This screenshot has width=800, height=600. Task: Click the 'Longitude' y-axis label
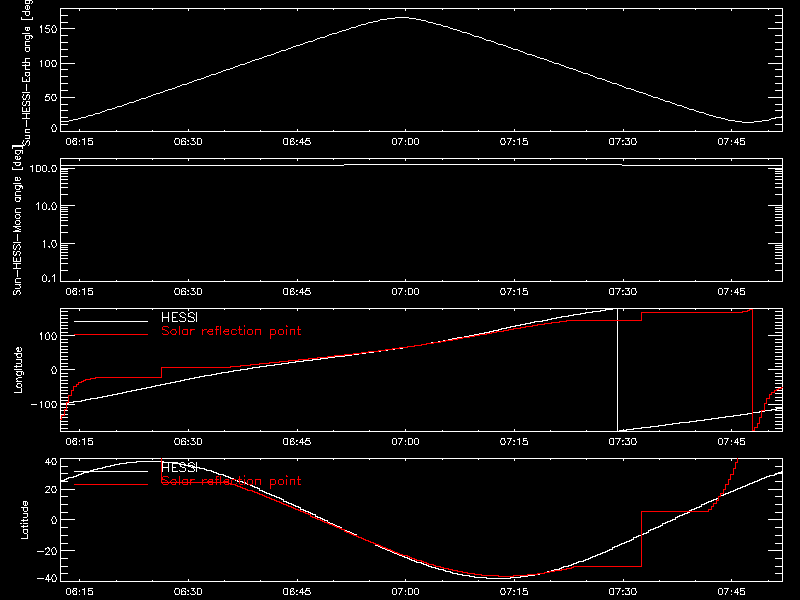point(18,370)
